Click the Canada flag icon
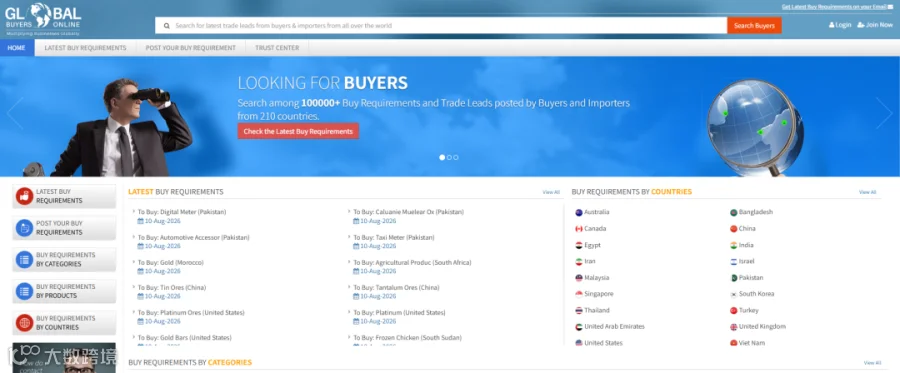The height and width of the screenshot is (373, 900). tap(579, 229)
